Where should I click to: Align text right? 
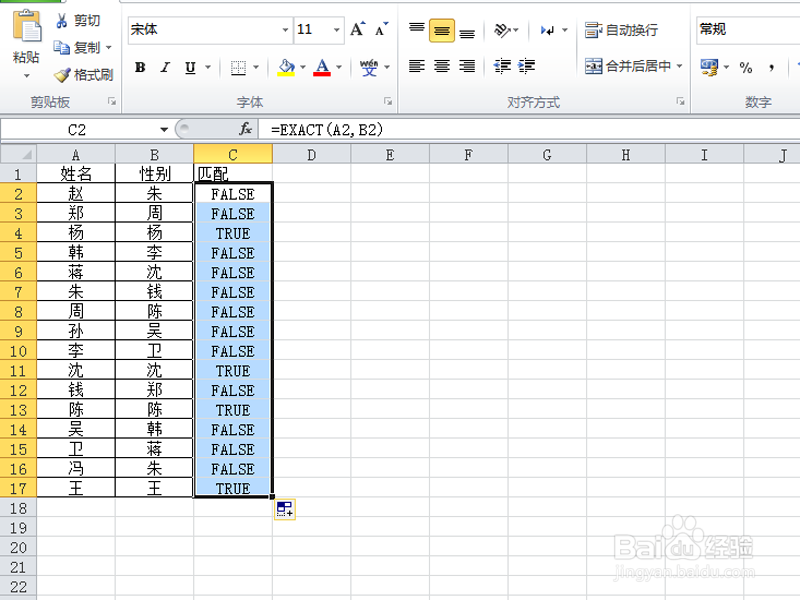pyautogui.click(x=467, y=66)
